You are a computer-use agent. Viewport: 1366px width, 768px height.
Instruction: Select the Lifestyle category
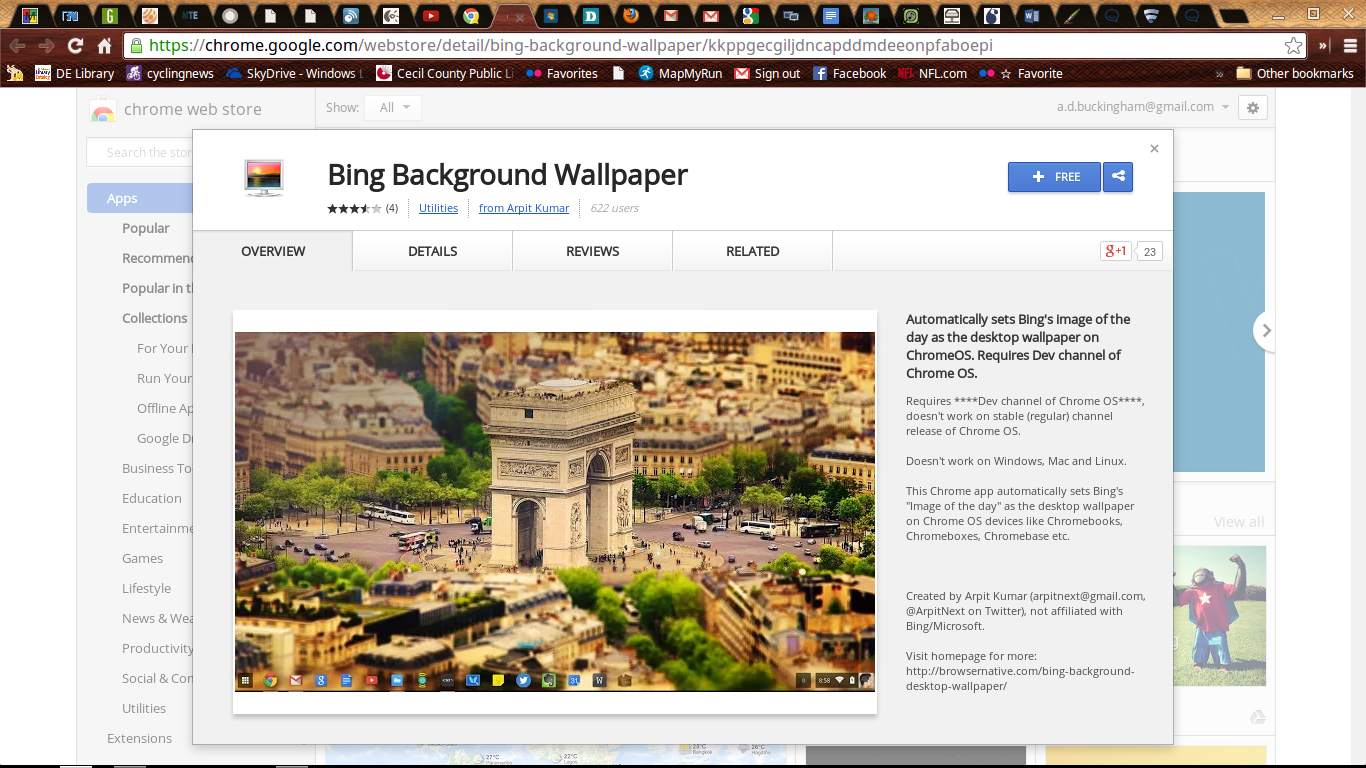coord(146,588)
